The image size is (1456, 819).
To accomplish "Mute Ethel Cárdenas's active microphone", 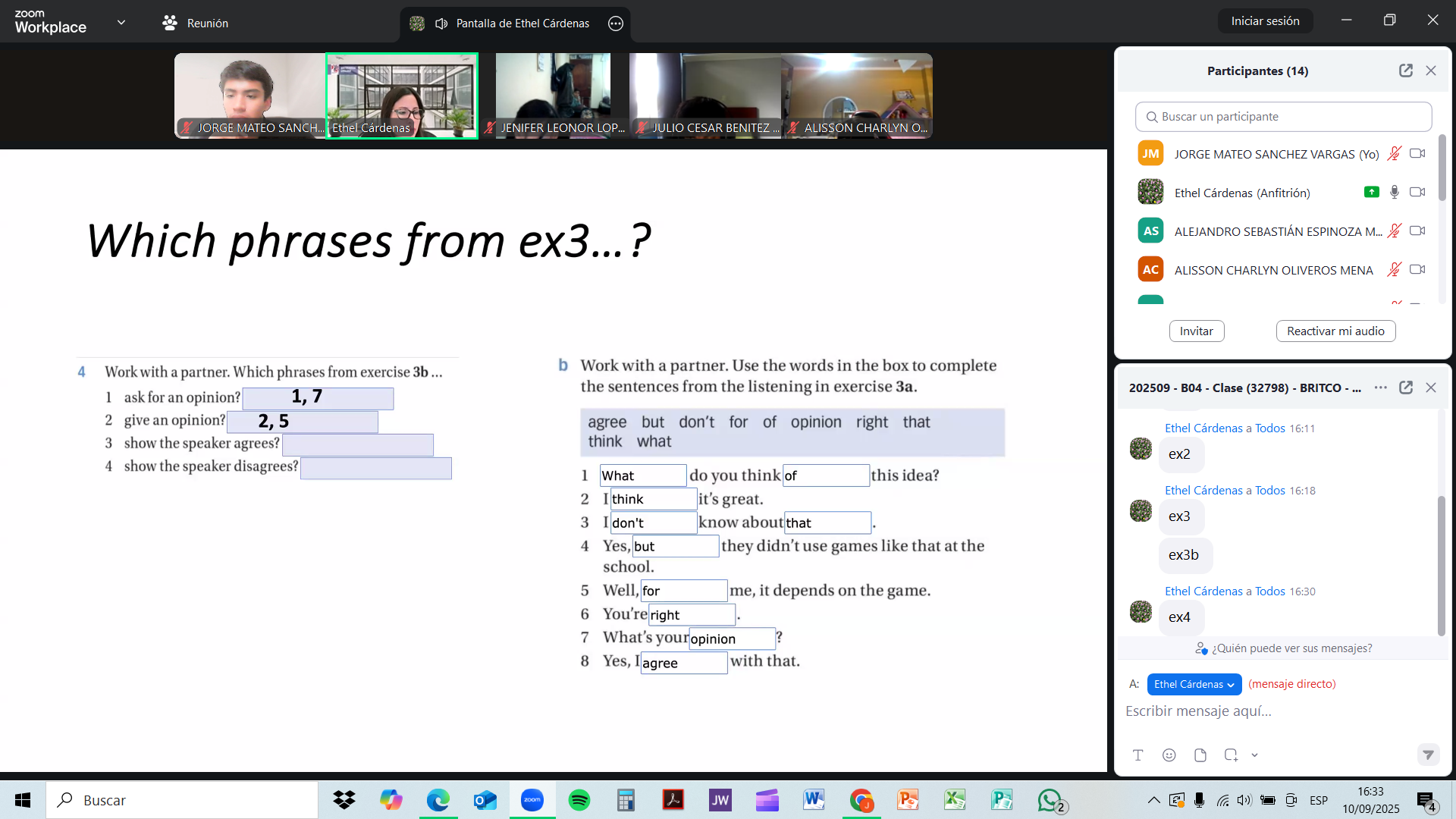I will 1395,192.
